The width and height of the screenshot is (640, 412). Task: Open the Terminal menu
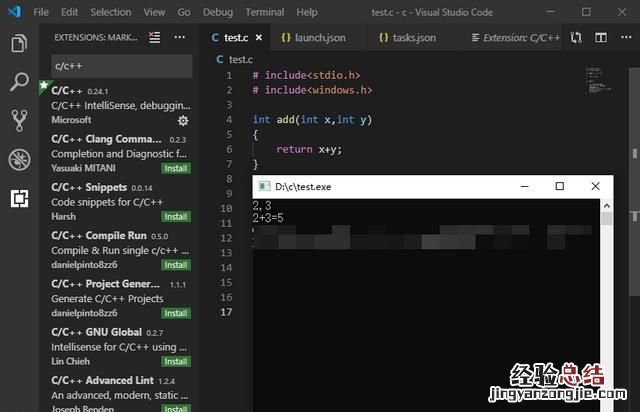coord(264,12)
